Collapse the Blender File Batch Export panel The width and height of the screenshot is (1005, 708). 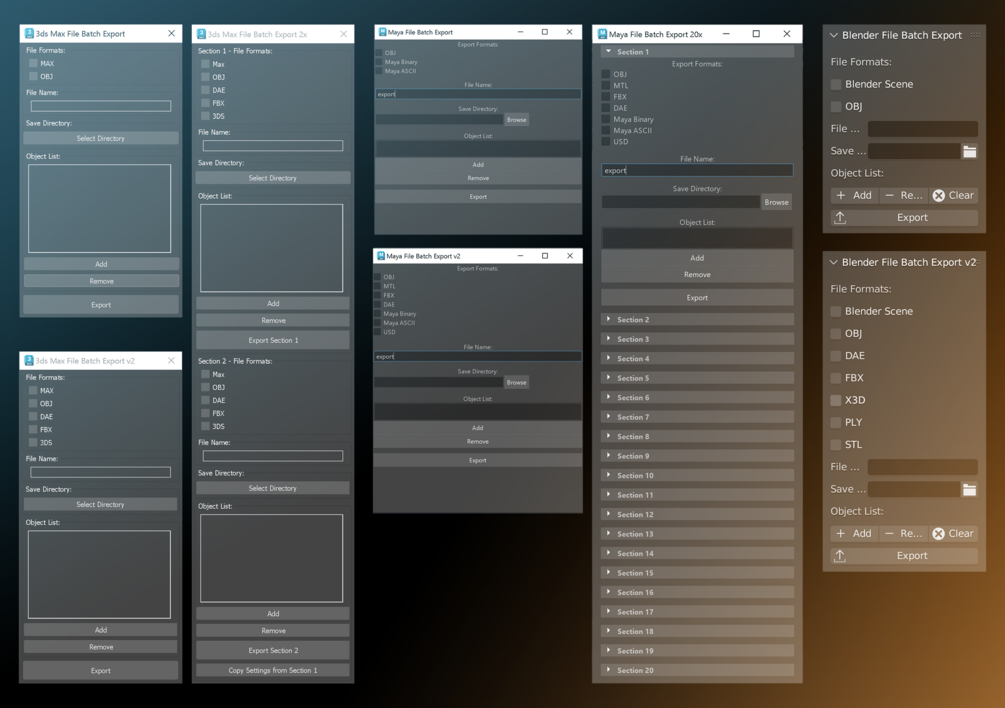pos(834,35)
